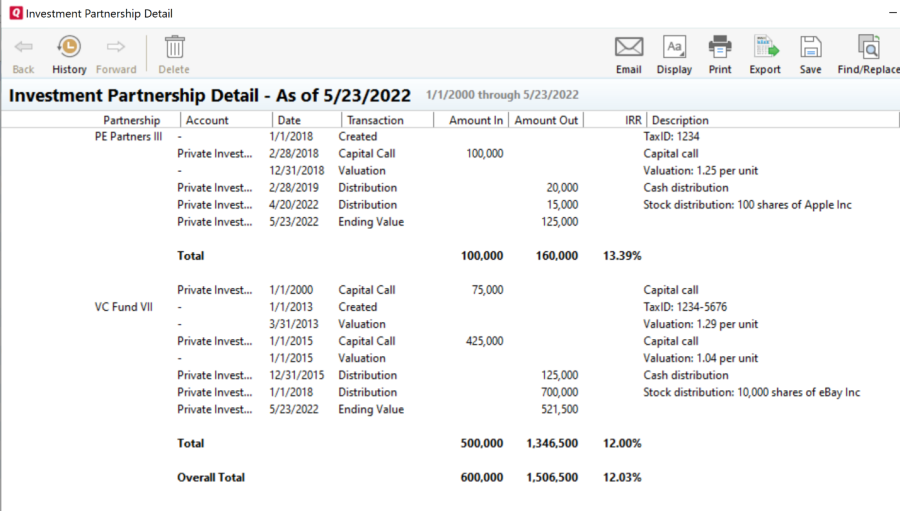Viewport: 900px width, 511px height.
Task: Click the eBay stock distribution description
Action: pyautogui.click(x=751, y=392)
